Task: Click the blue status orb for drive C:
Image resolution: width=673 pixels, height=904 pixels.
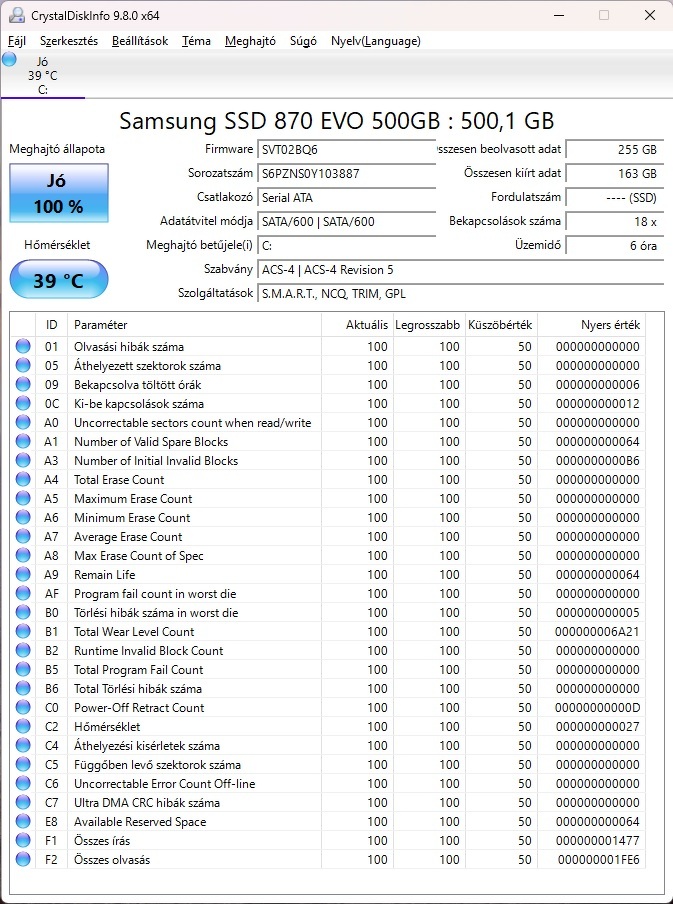Action: (9, 59)
